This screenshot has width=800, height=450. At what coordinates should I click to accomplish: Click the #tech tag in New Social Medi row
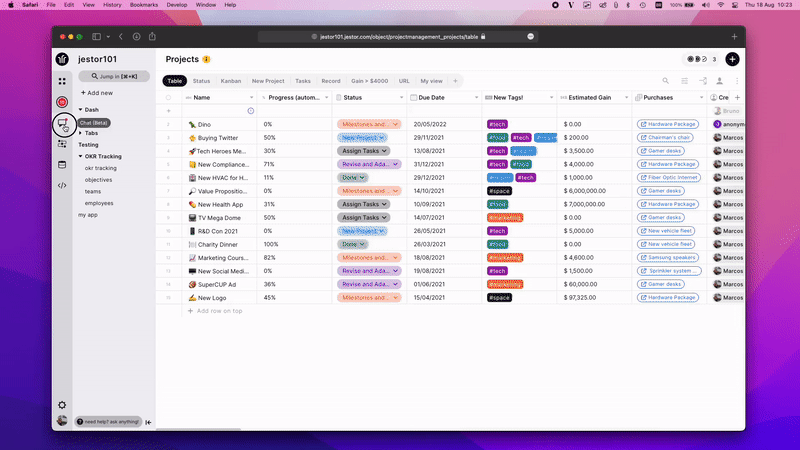497,271
